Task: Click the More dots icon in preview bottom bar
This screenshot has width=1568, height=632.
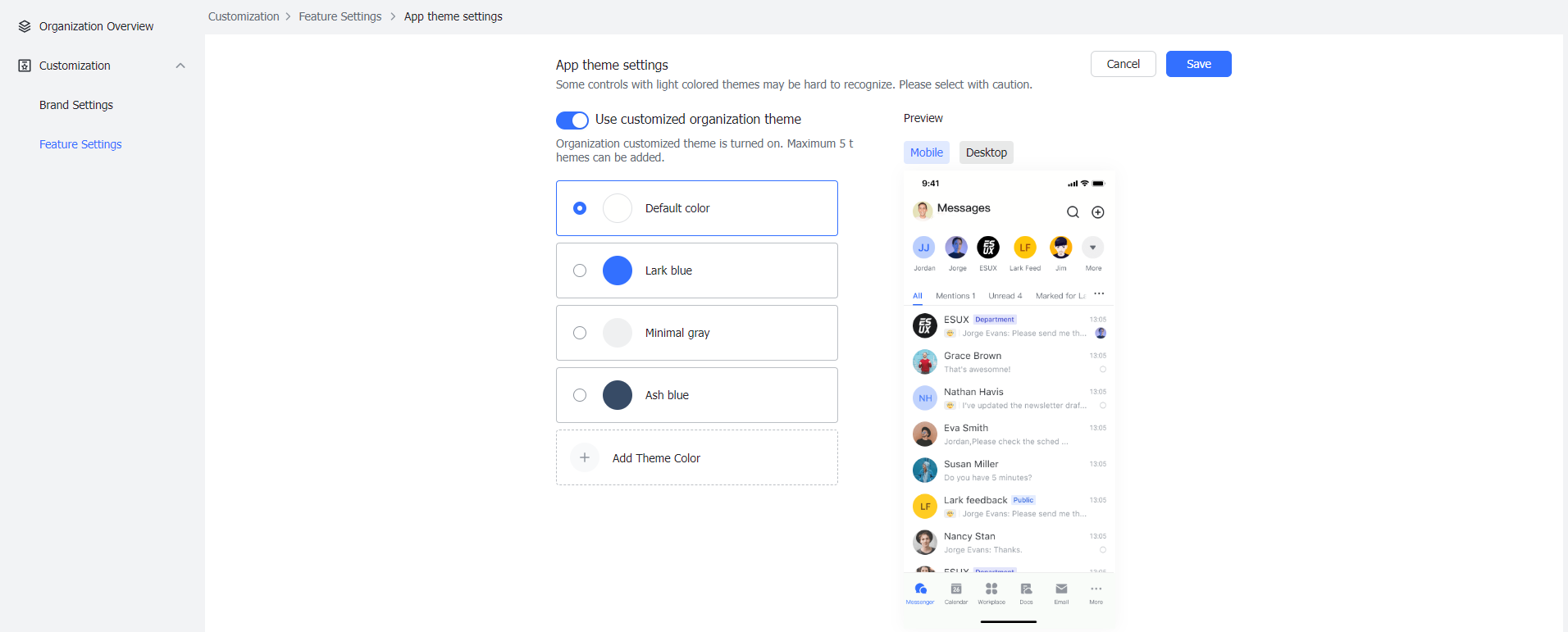Action: coord(1096,589)
